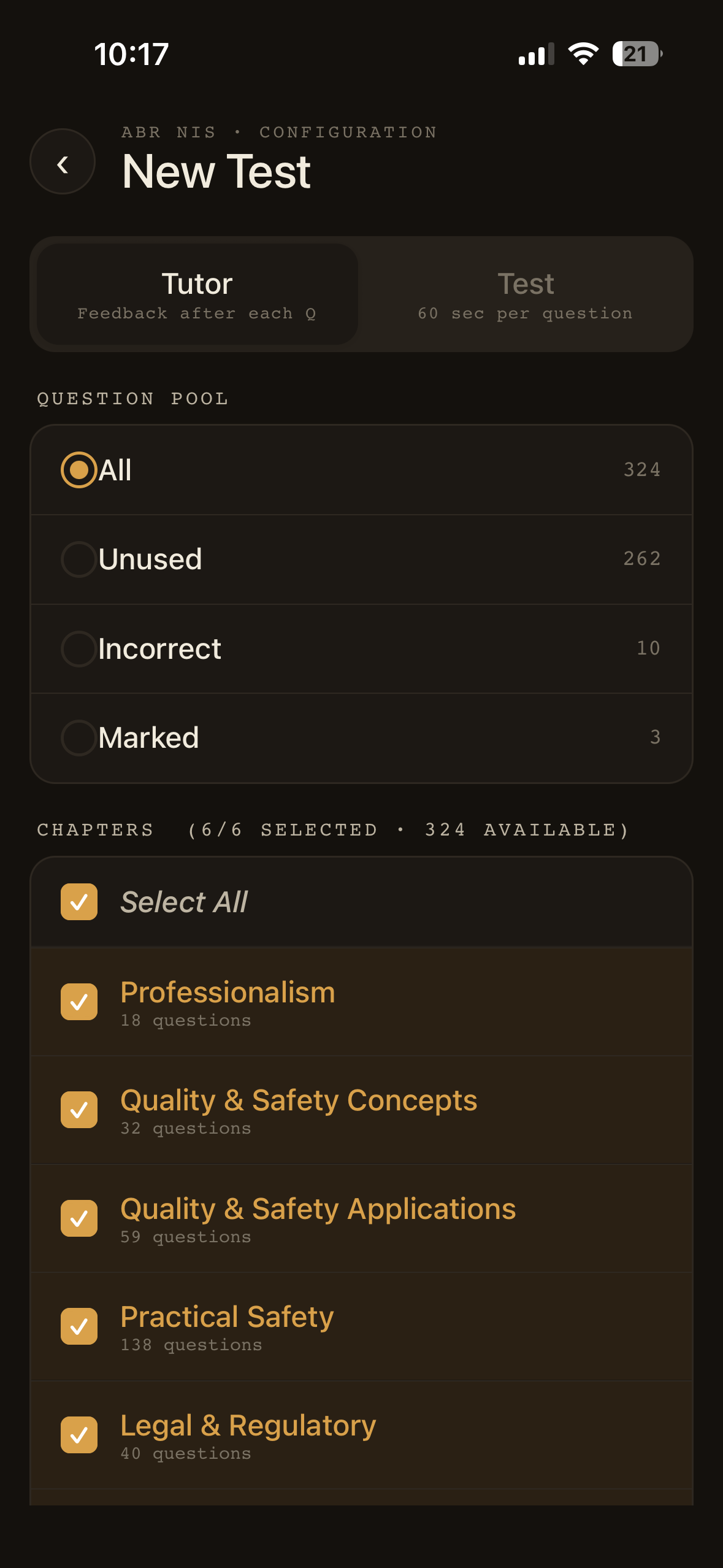Select the Unused question pool option
This screenshot has height=1568, width=723.
coord(79,559)
